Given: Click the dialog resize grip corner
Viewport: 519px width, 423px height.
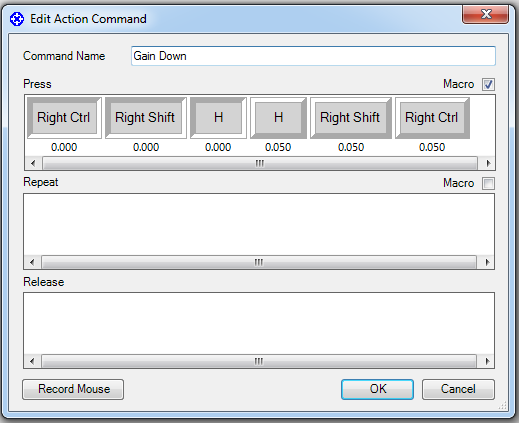Looking at the screenshot, I should 503,405.
